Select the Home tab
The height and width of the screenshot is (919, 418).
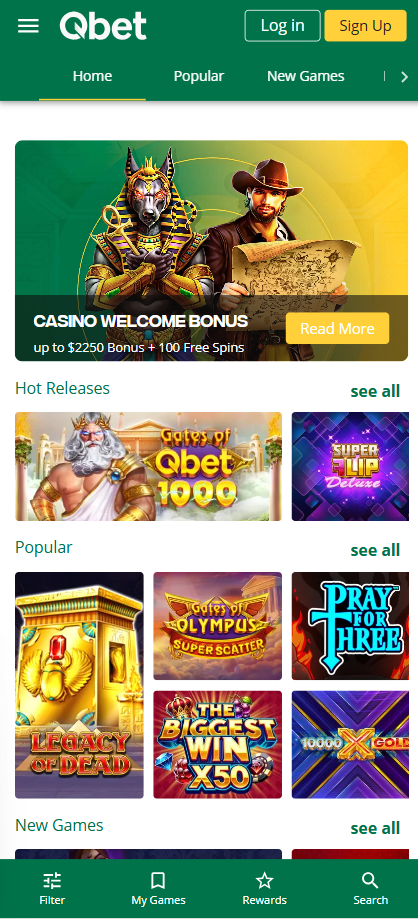point(92,76)
